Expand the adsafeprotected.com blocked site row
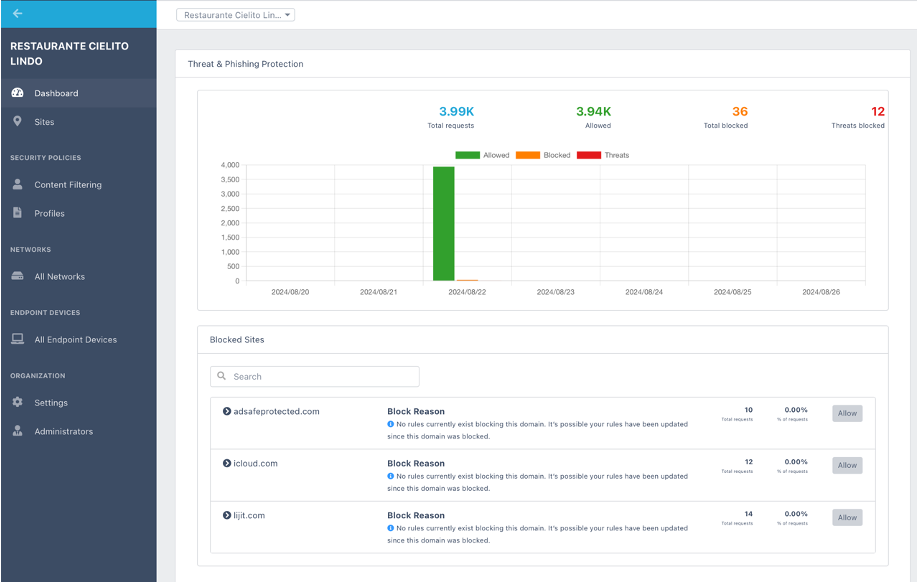Image resolution: width=918 pixels, height=583 pixels. pyautogui.click(x=227, y=411)
